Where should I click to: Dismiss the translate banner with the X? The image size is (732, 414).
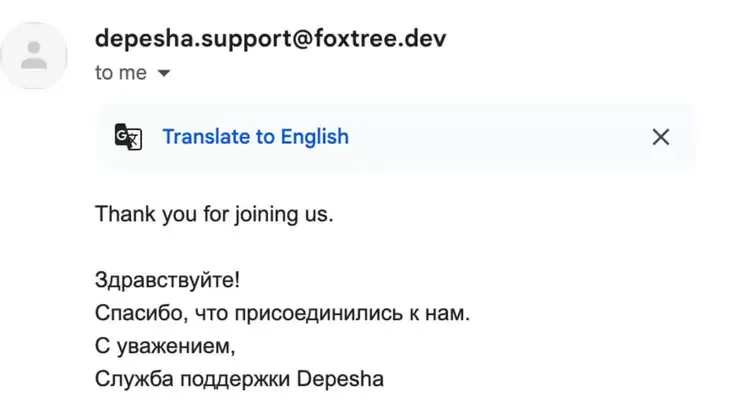tap(661, 137)
